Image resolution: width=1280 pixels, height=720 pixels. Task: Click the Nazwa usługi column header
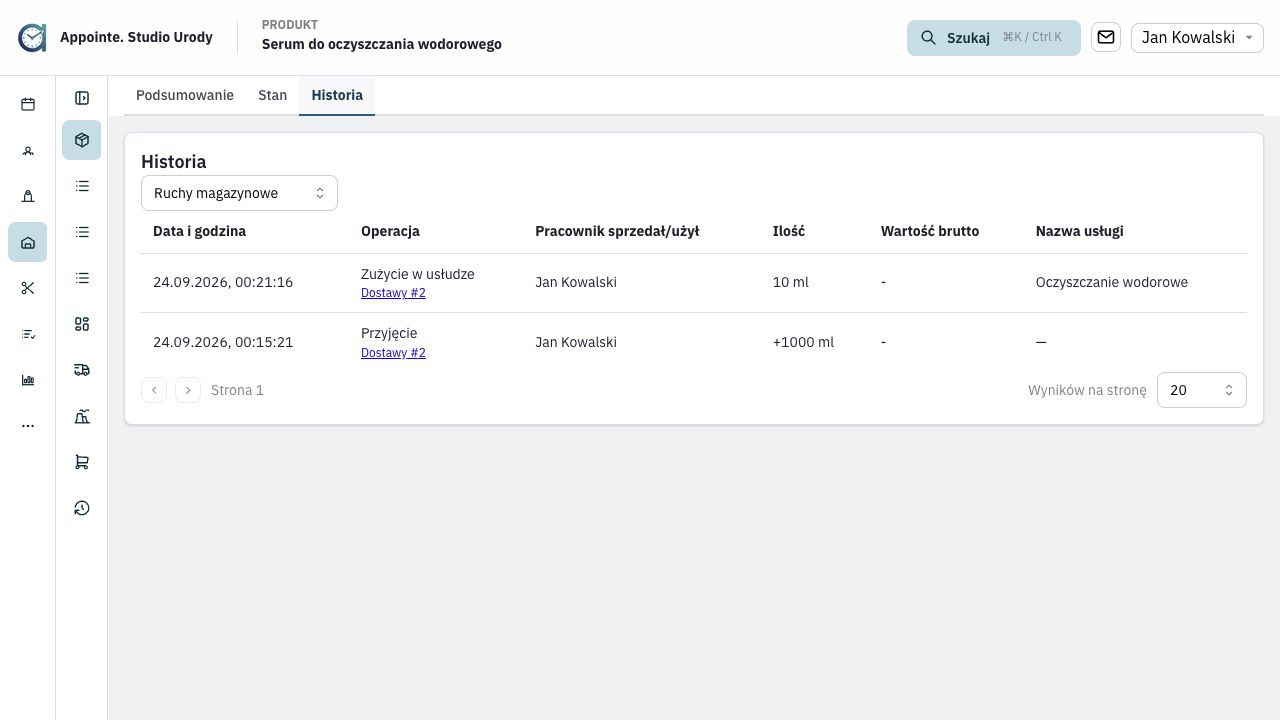[1079, 231]
